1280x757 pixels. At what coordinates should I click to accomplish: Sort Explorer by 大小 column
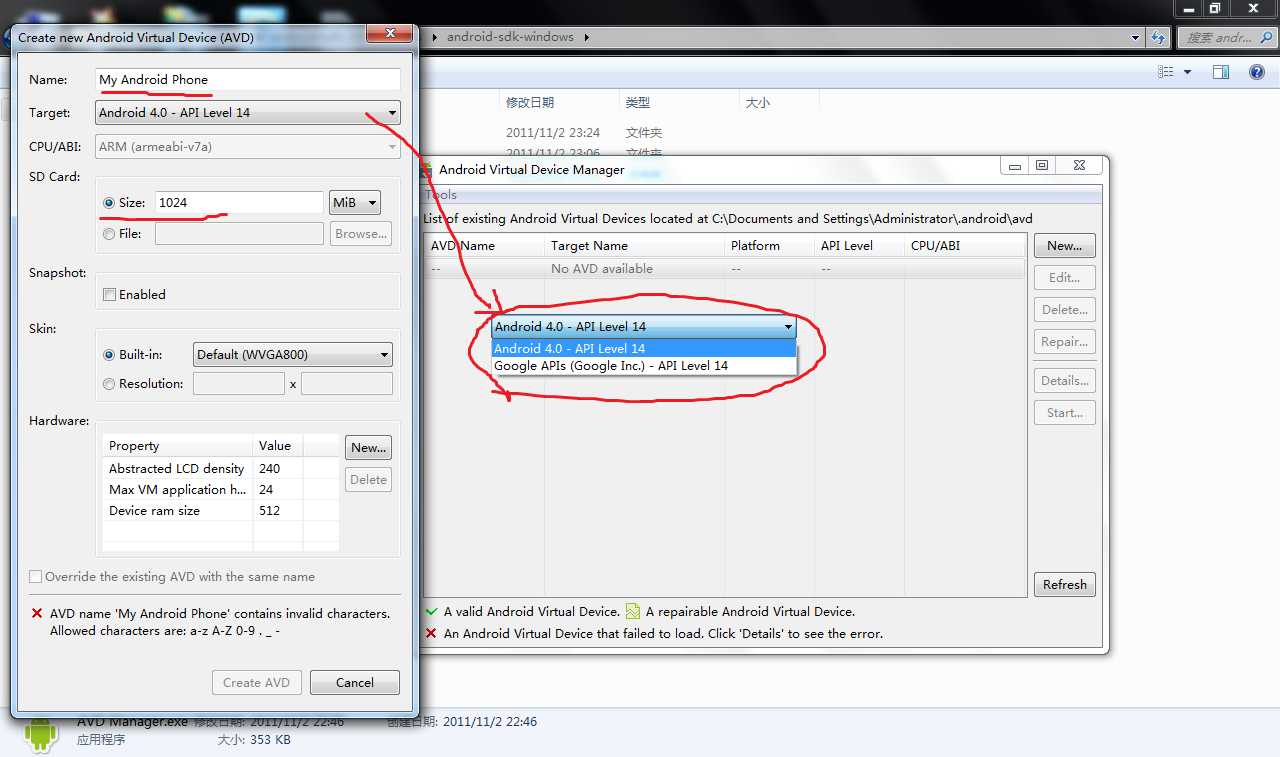click(x=779, y=102)
